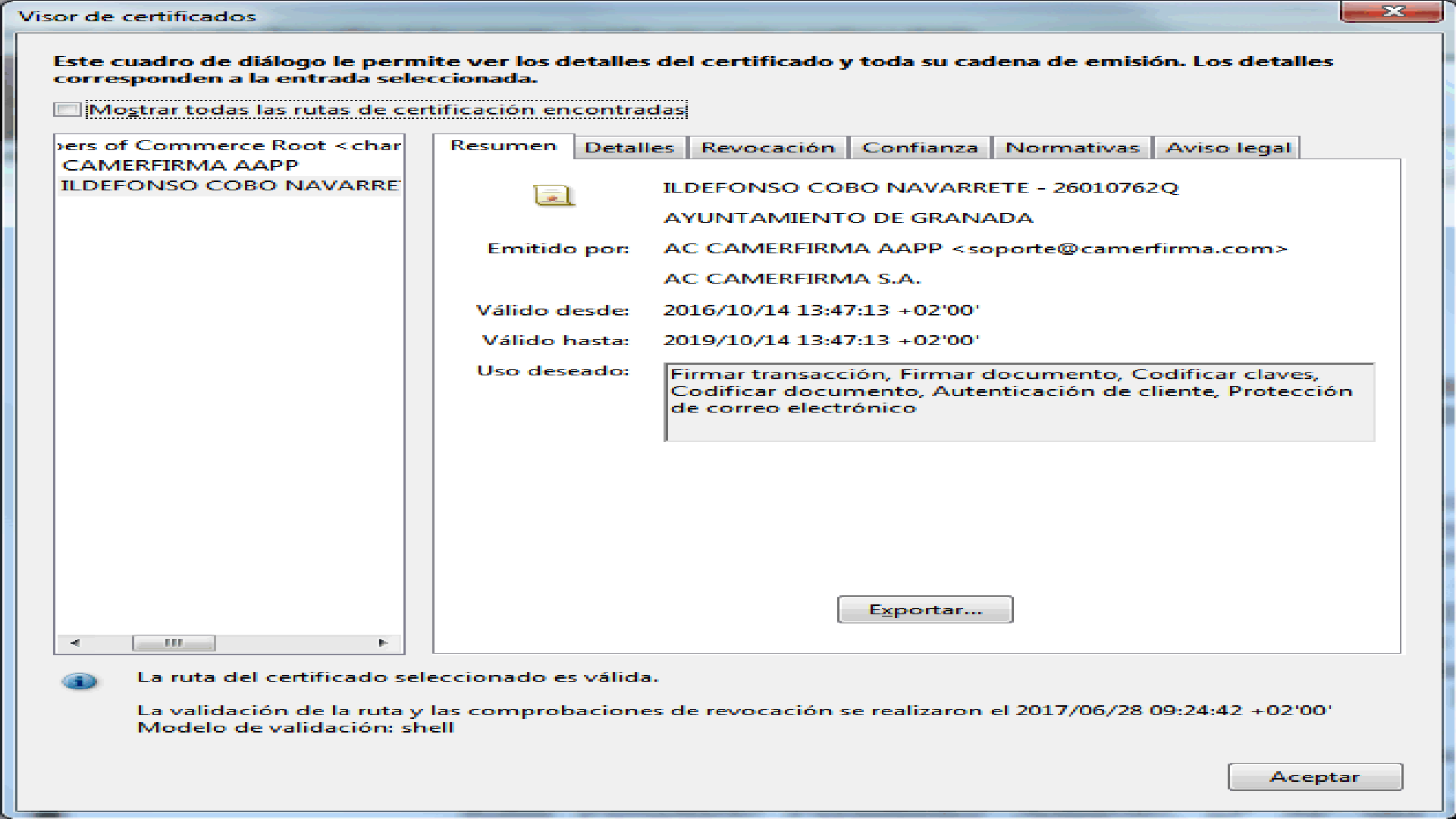Screen dimensions: 1456x819
Task: Select Chambers of Commerce Root certificate entry
Action: 230,145
